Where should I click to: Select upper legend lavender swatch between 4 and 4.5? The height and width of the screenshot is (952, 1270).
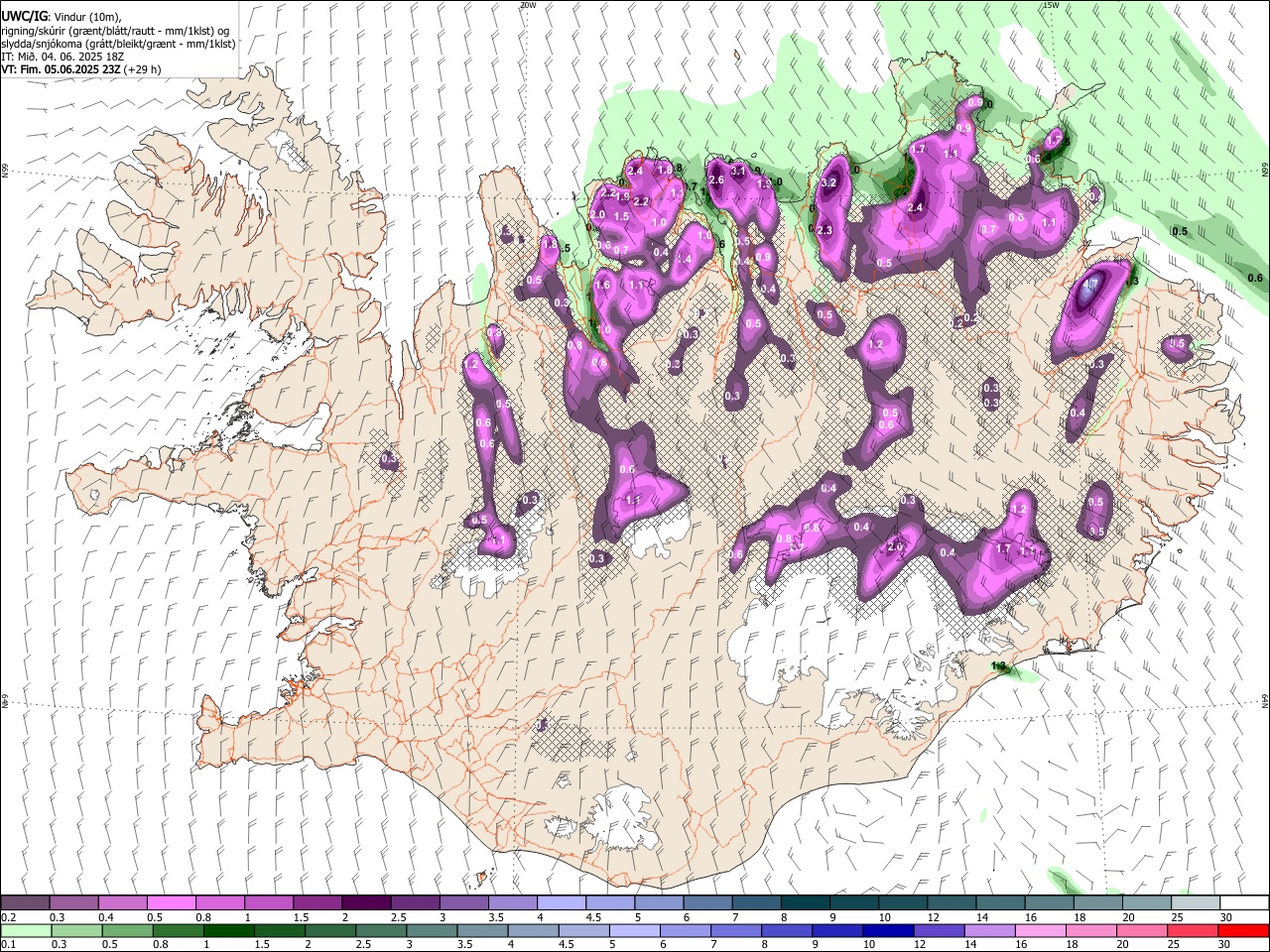pyautogui.click(x=561, y=903)
